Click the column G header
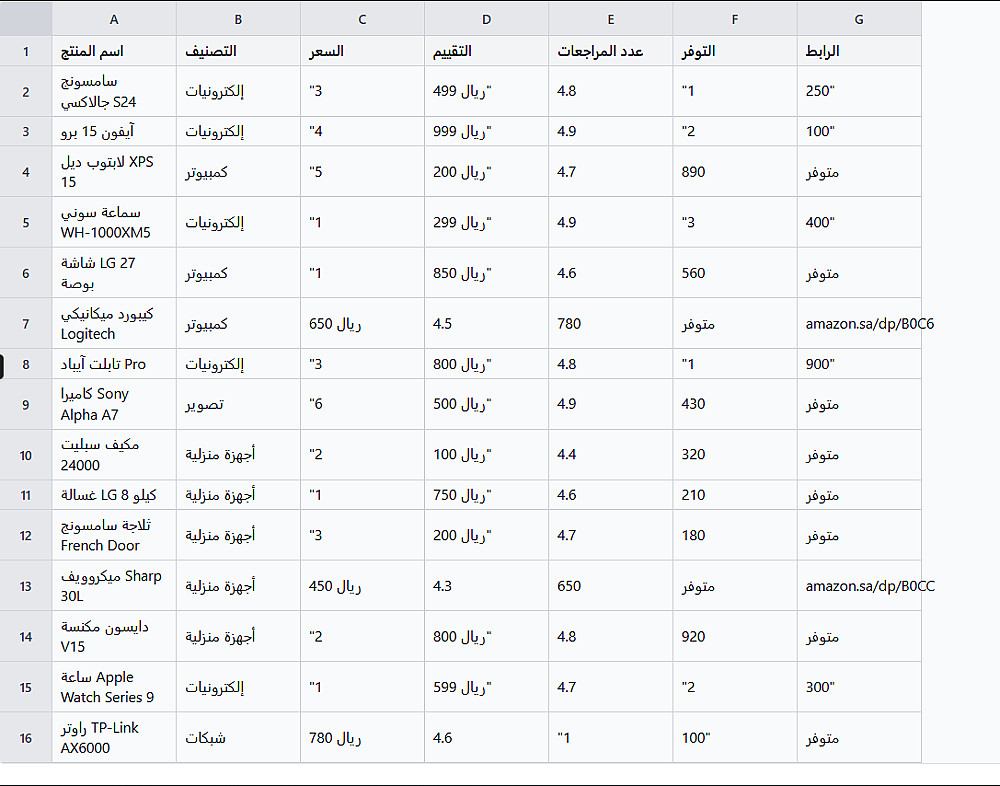 point(859,19)
